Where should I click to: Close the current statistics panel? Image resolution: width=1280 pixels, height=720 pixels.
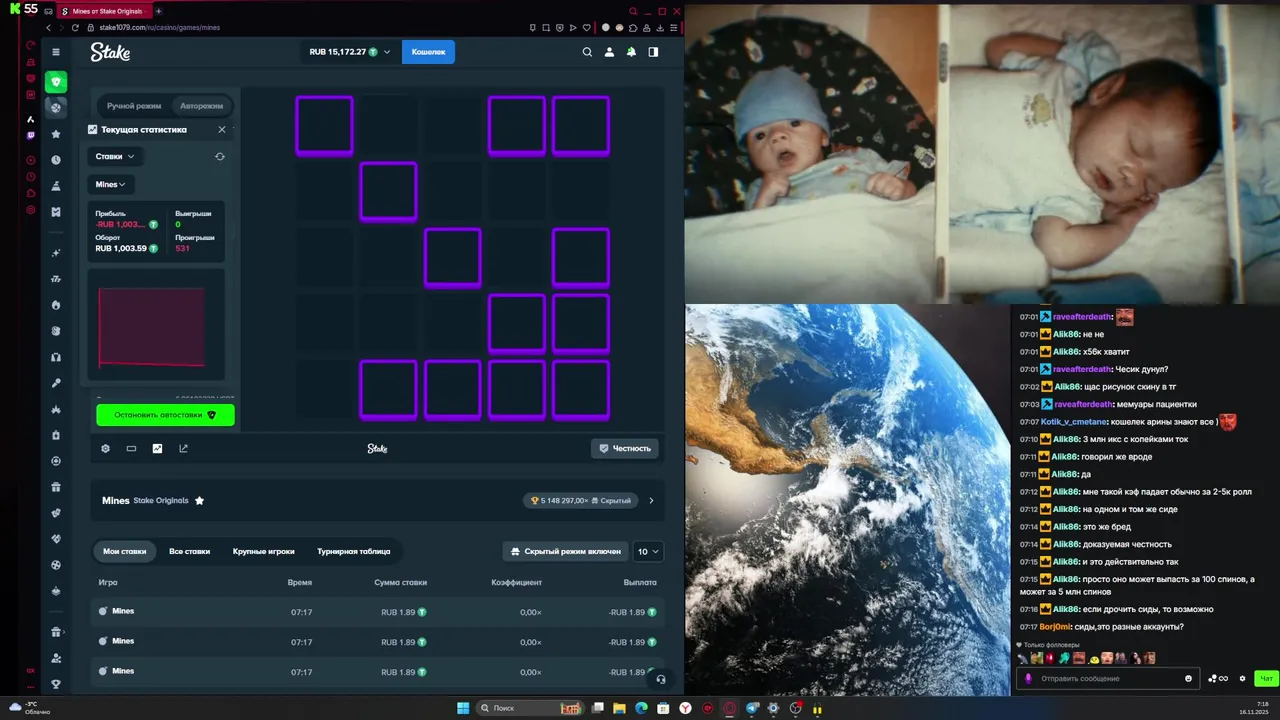pyautogui.click(x=222, y=129)
